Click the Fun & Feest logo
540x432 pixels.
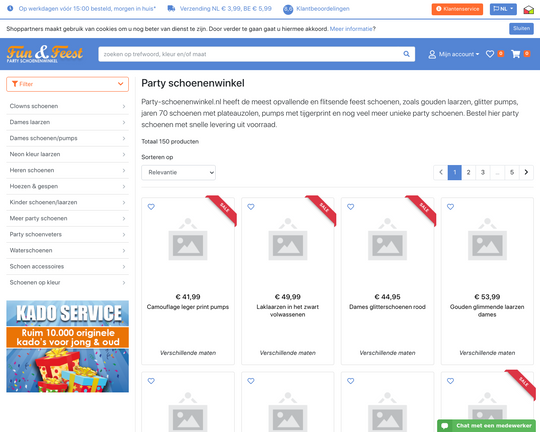click(x=45, y=54)
